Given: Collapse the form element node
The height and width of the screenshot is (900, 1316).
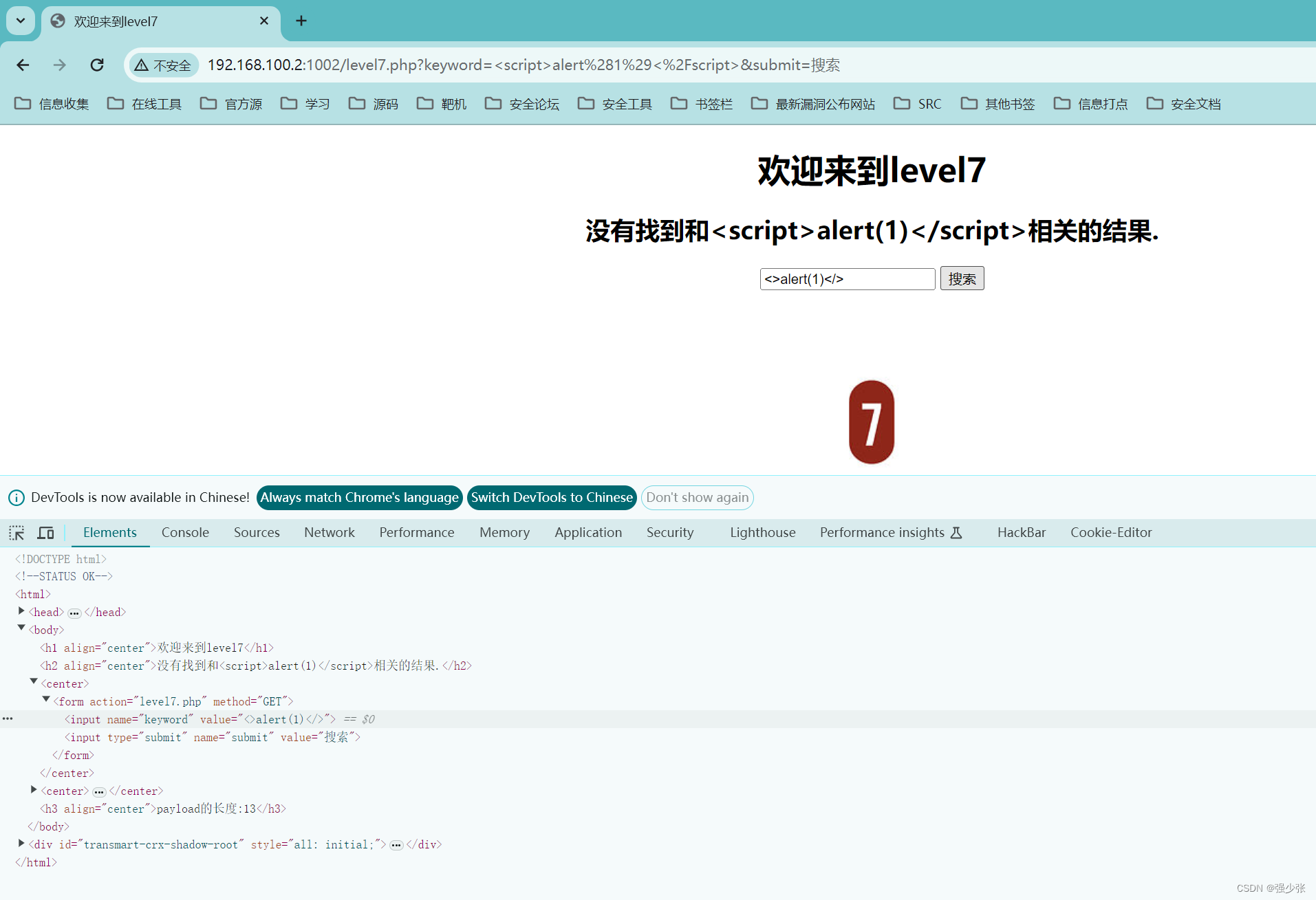Looking at the screenshot, I should click(46, 699).
